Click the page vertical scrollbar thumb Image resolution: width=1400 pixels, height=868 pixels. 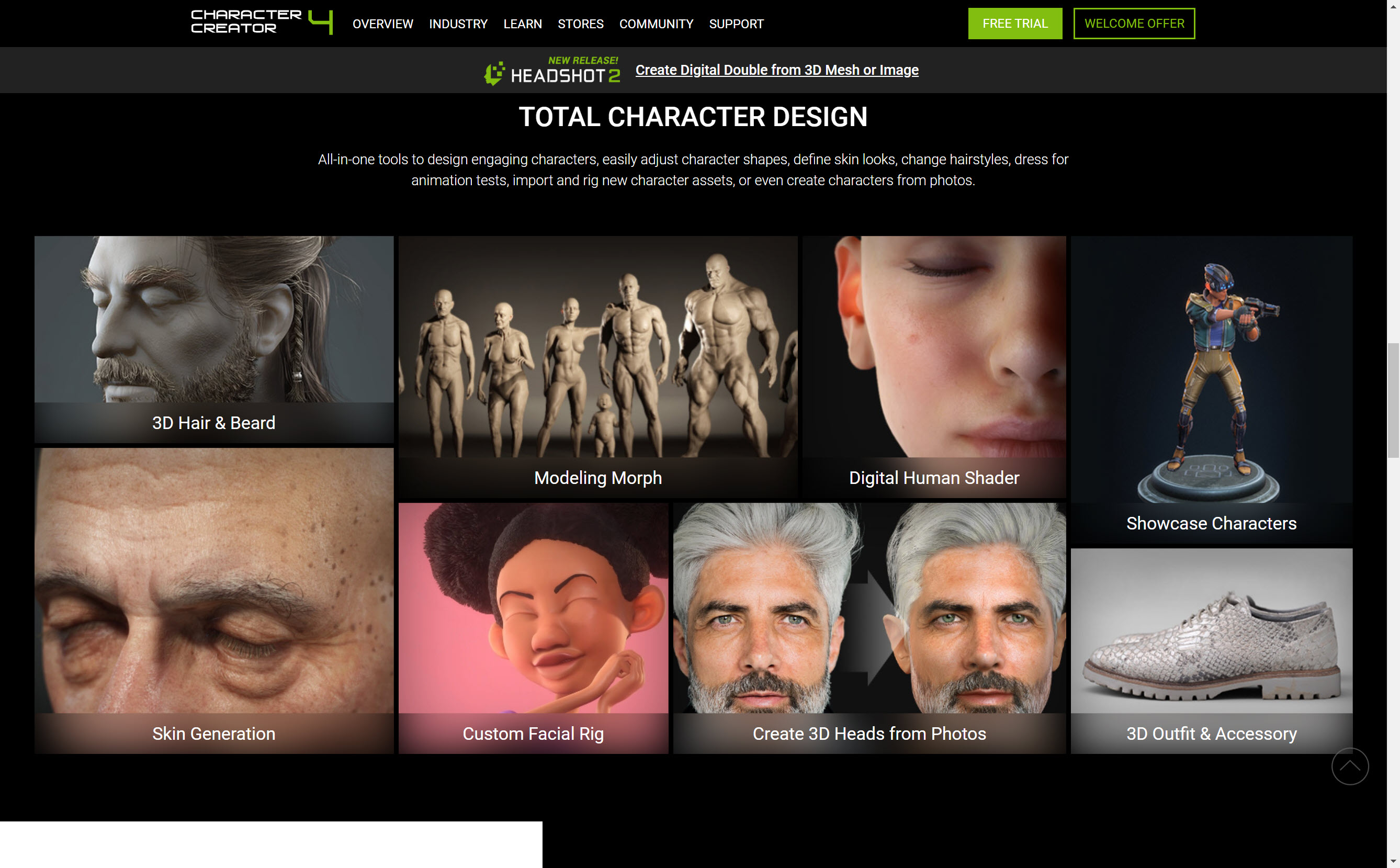(x=1393, y=400)
